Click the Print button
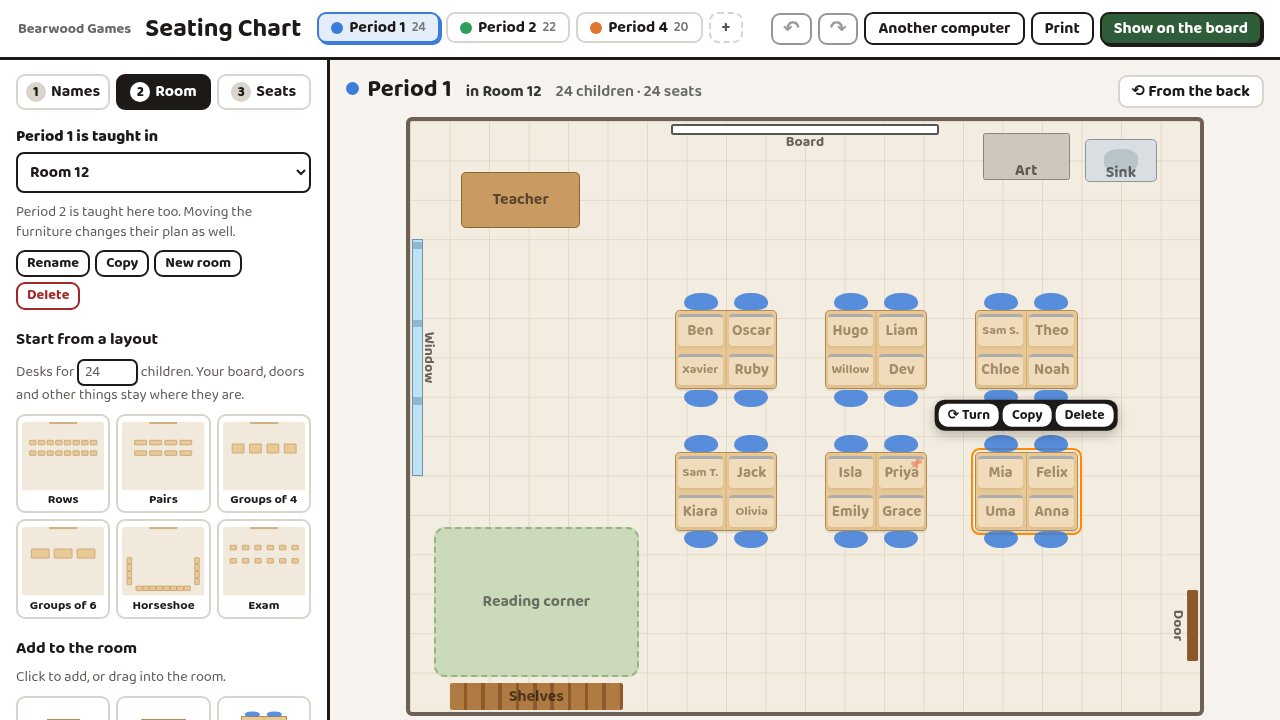 tap(1062, 28)
